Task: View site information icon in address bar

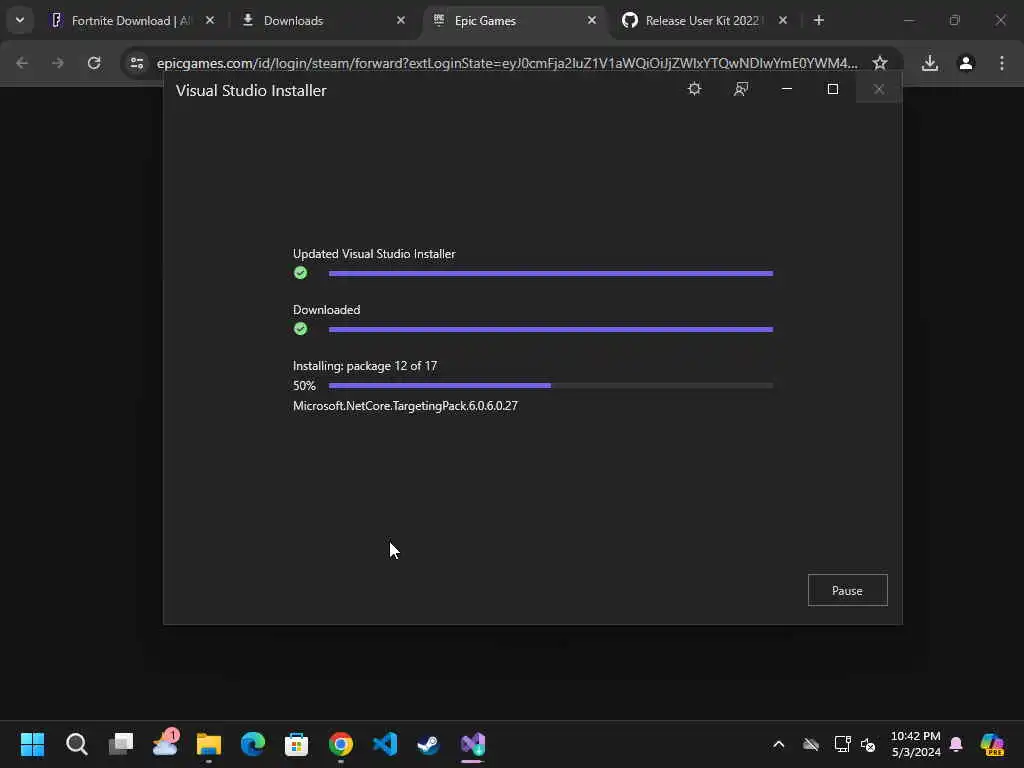Action: click(136, 63)
